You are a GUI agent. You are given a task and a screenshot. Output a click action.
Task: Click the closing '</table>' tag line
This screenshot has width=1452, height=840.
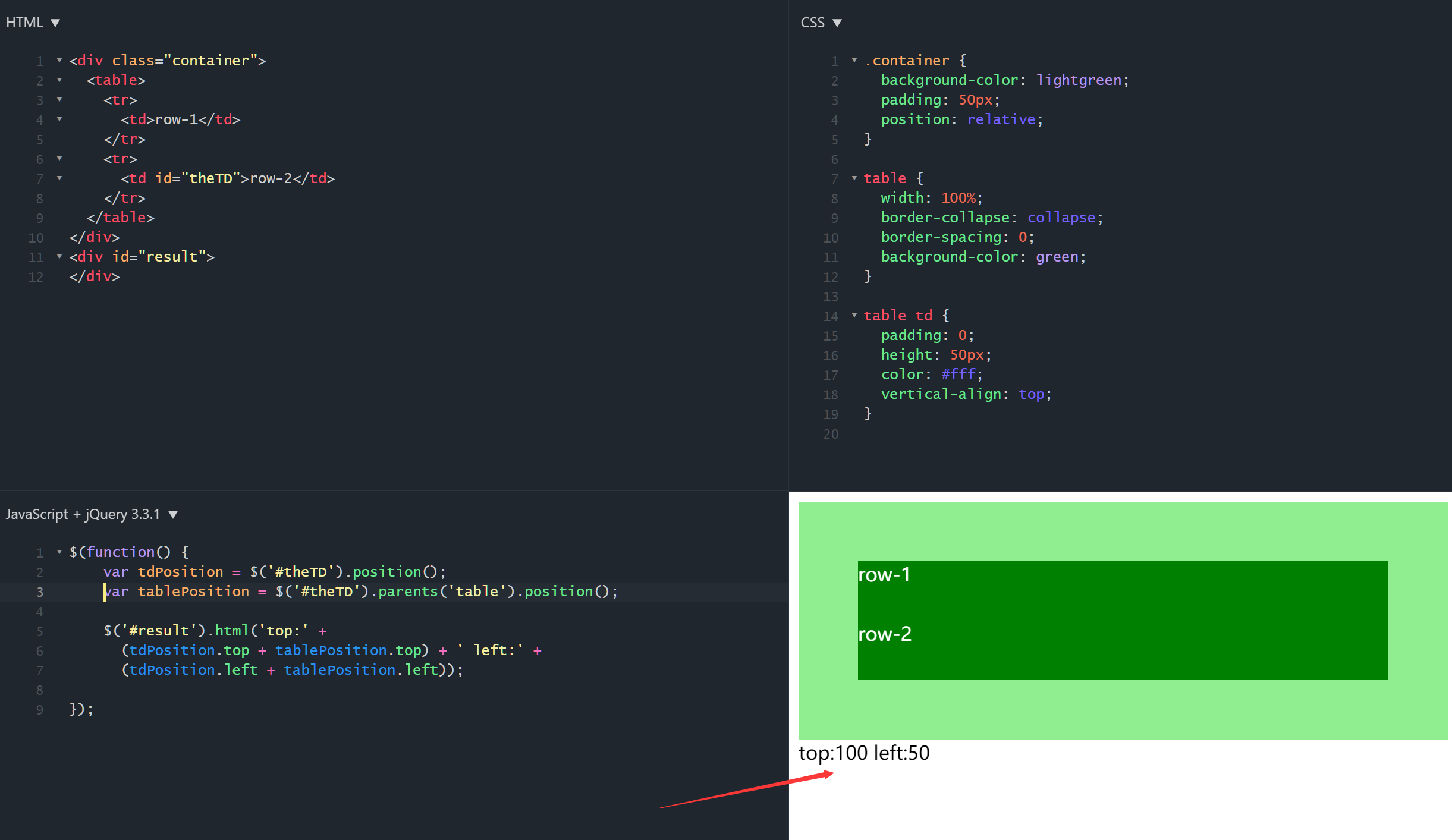coord(120,218)
